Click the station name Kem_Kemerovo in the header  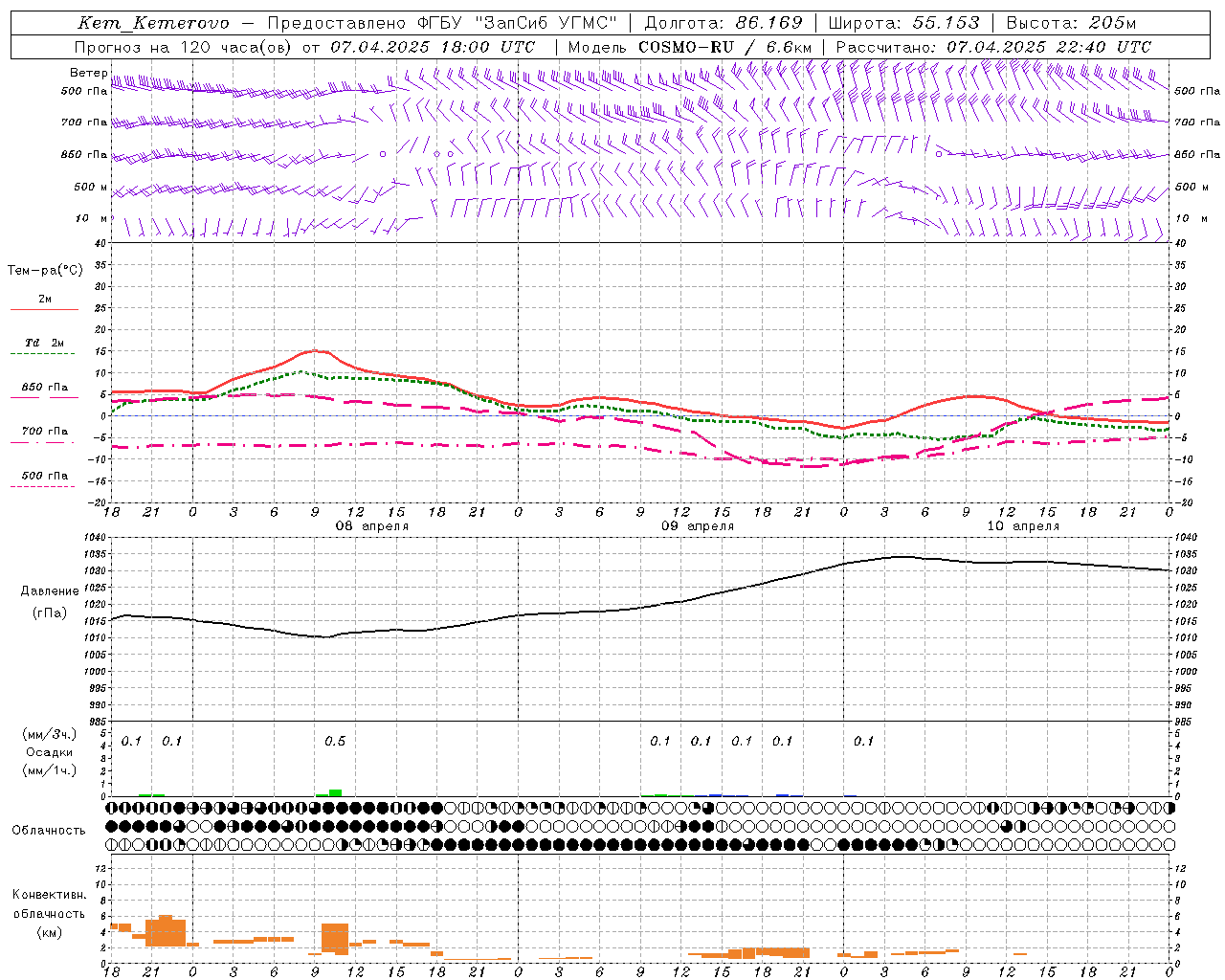click(153, 24)
